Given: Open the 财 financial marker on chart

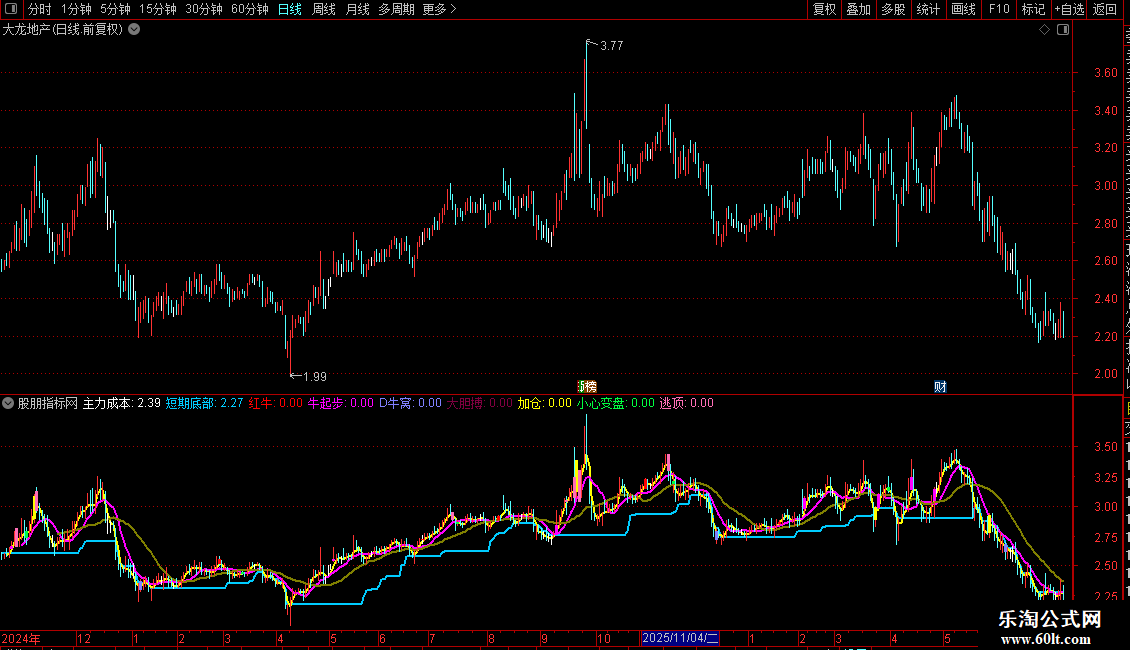Looking at the screenshot, I should click(940, 387).
